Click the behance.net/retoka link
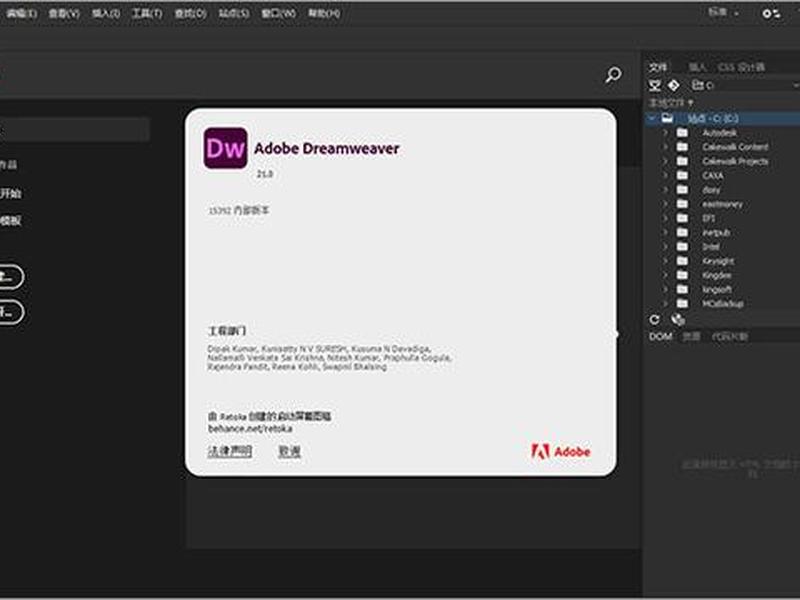 click(250, 429)
